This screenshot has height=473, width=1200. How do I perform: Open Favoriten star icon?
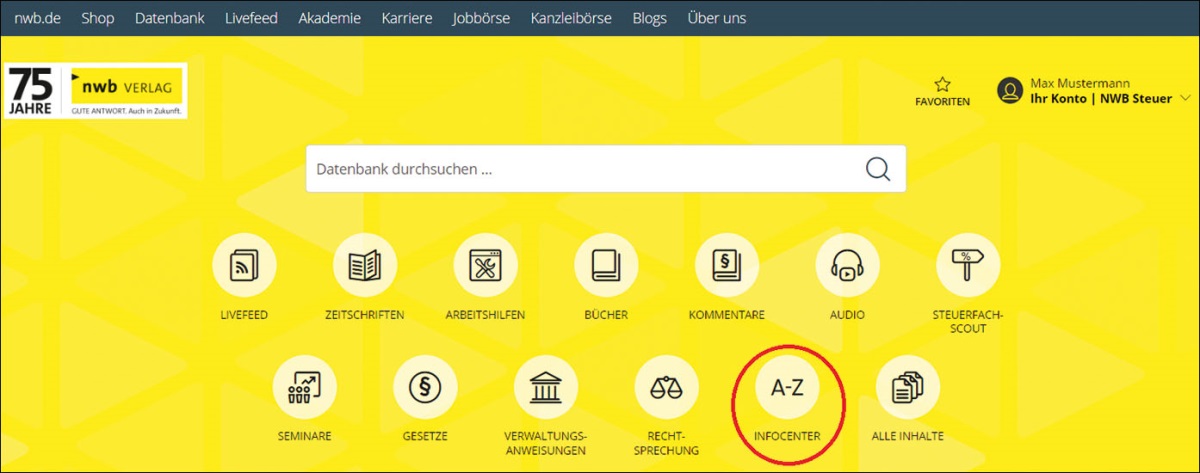(x=942, y=86)
